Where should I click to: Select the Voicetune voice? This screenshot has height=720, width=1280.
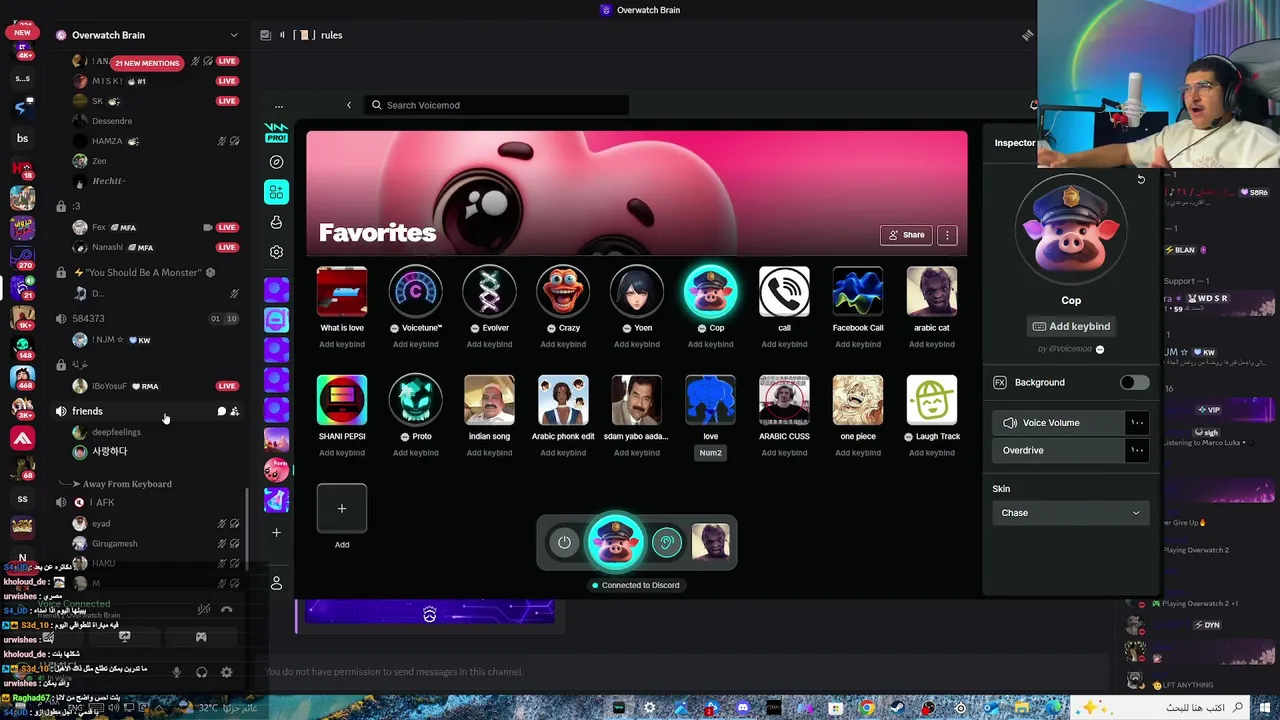coord(415,291)
